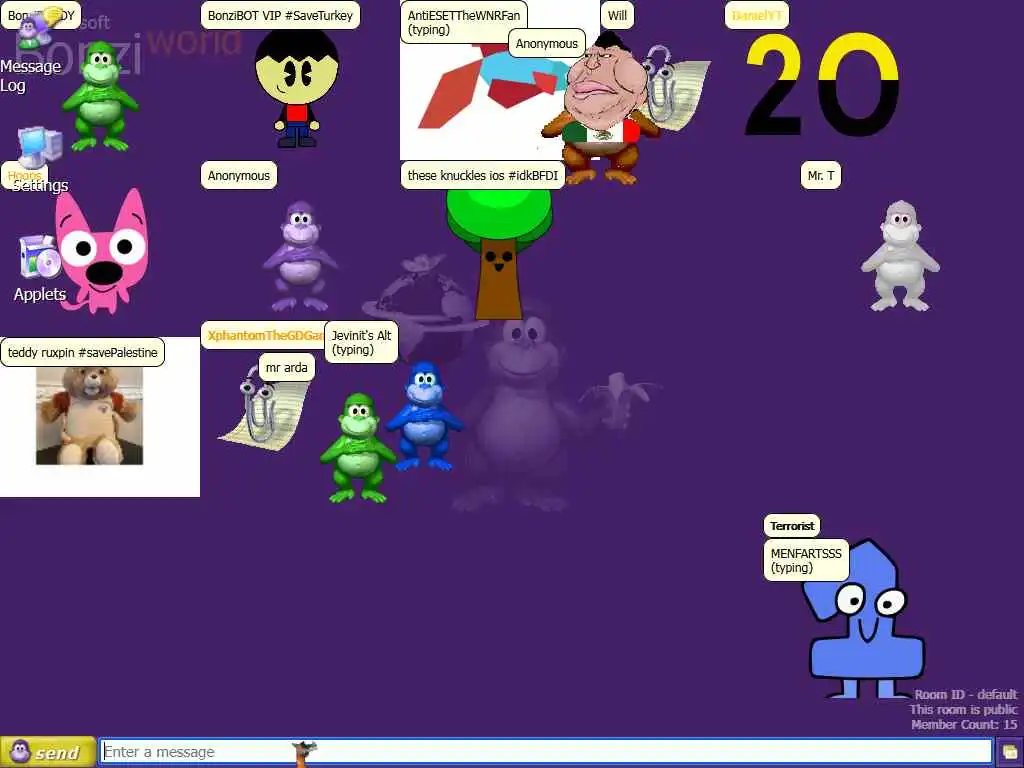Click the Clippy character under mr arda
The height and width of the screenshot is (768, 1024).
coord(263,408)
